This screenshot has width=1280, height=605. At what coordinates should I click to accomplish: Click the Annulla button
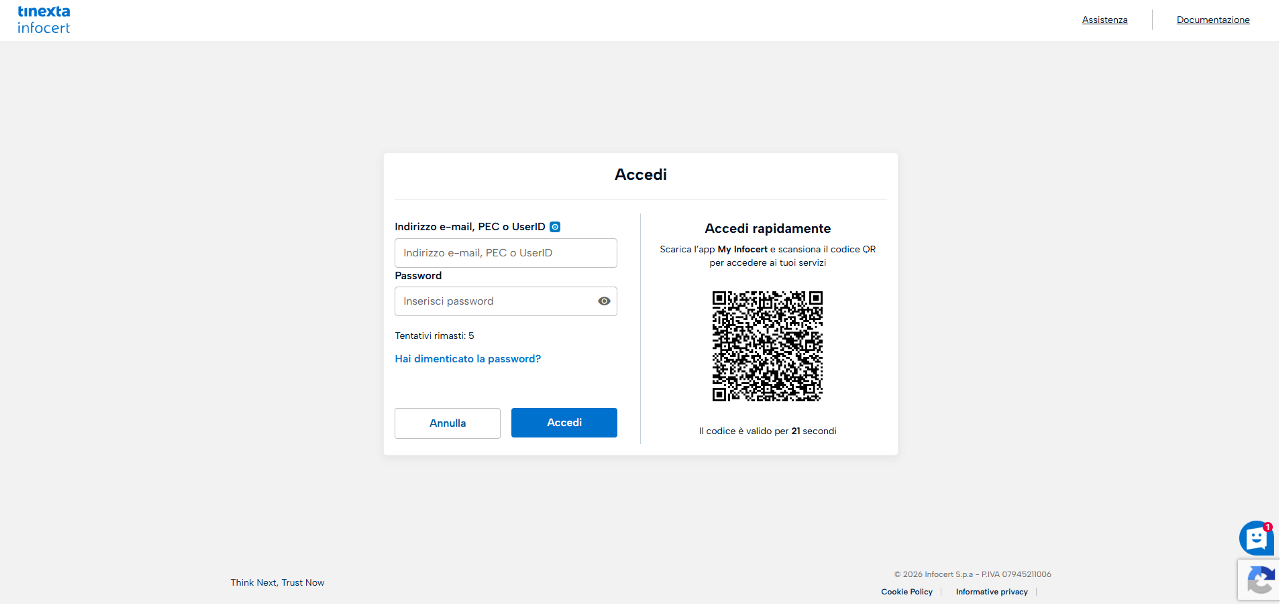[448, 423]
